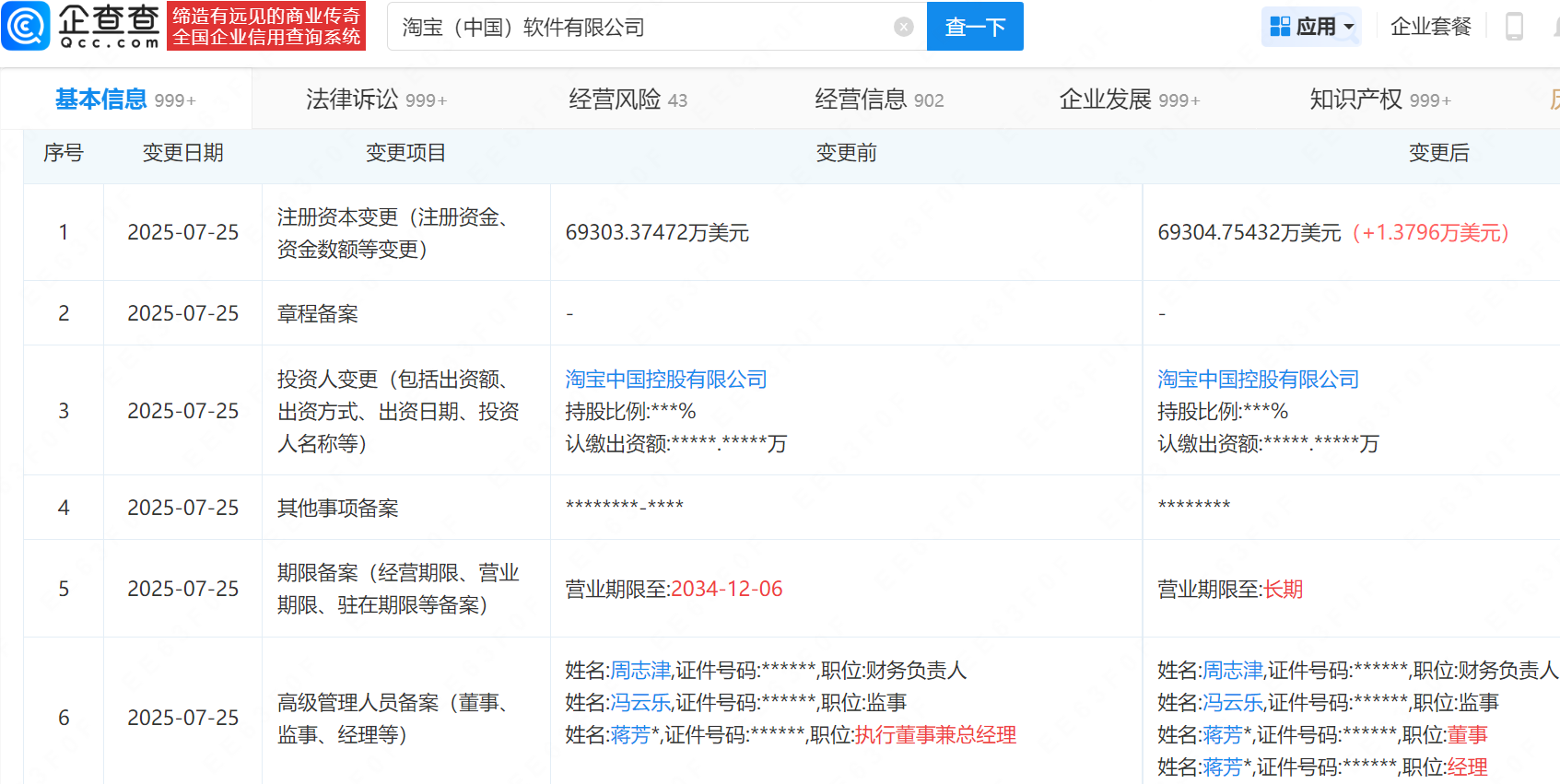Open 冯云乐 link in 变更前 column
1560x784 pixels.
641,703
